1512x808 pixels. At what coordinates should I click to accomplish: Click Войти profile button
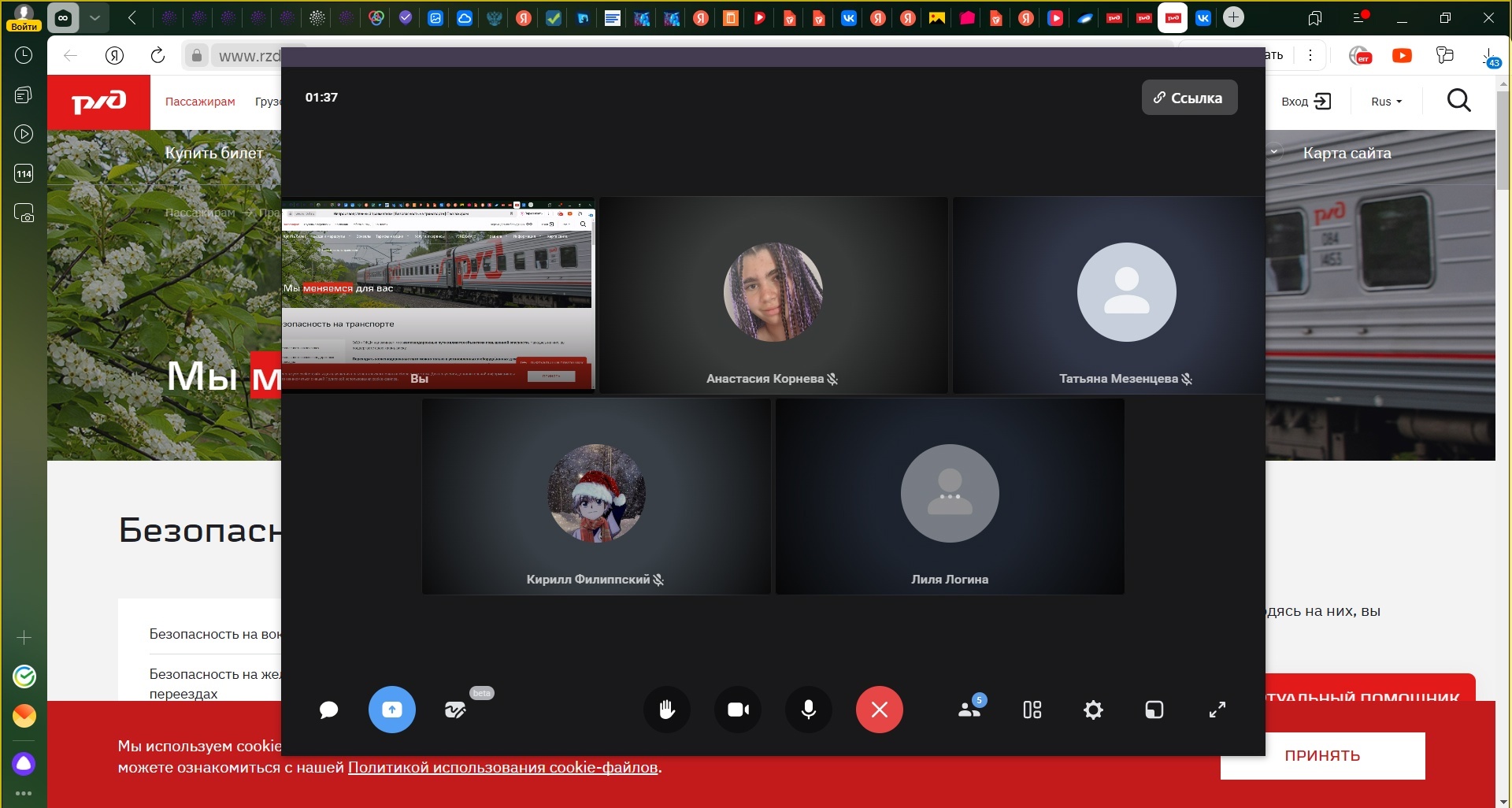coord(24,17)
